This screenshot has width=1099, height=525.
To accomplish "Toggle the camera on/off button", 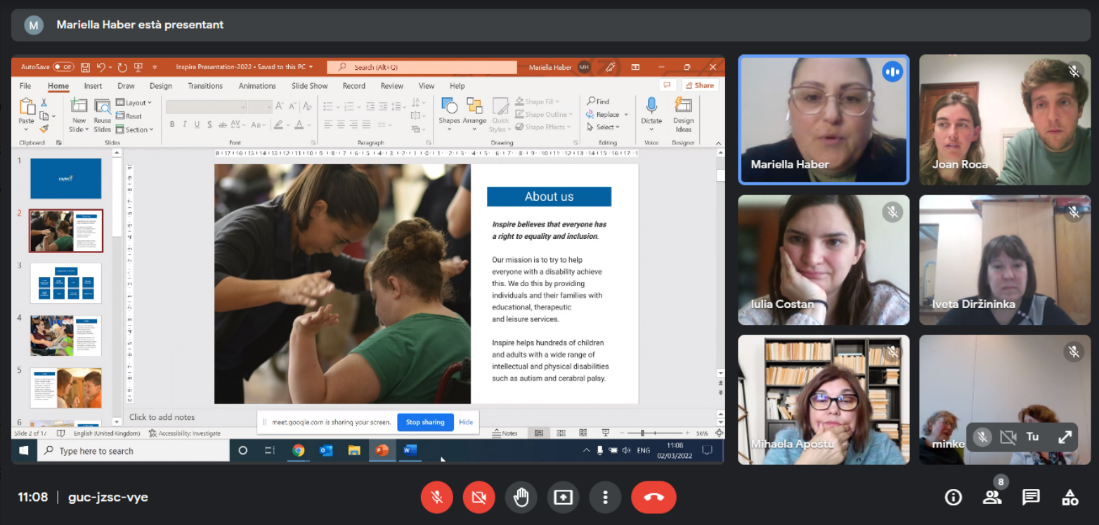I will tap(479, 497).
